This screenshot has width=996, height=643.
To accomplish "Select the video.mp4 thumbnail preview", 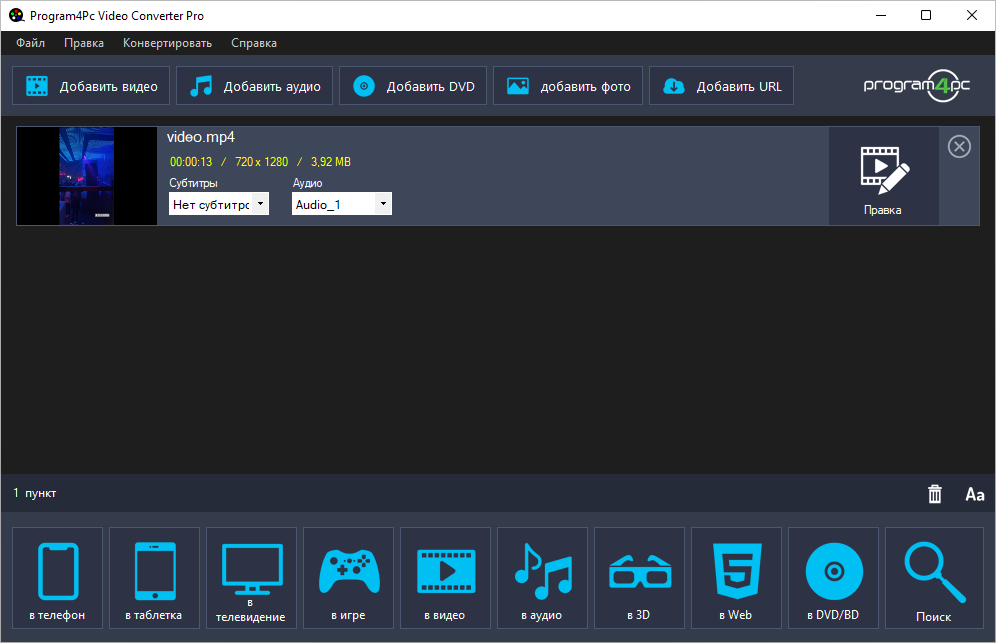I will (x=87, y=176).
